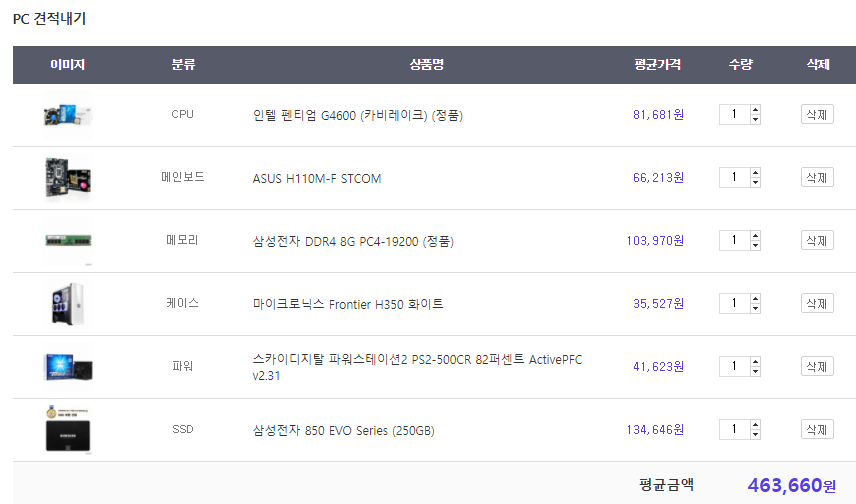Increase CPU quantity with up arrow
The image size is (856, 504).
click(755, 110)
